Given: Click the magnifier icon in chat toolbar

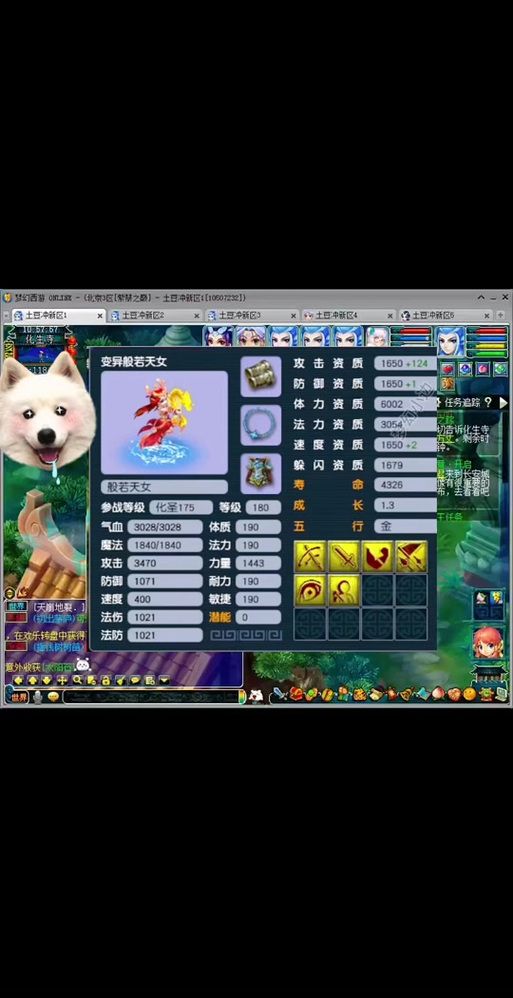Looking at the screenshot, I should 77,680.
